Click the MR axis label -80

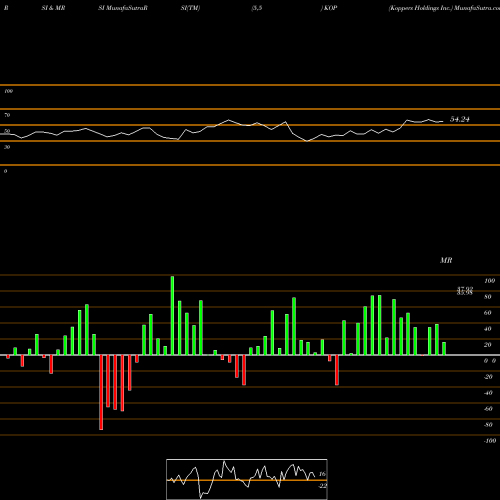(x=488, y=425)
